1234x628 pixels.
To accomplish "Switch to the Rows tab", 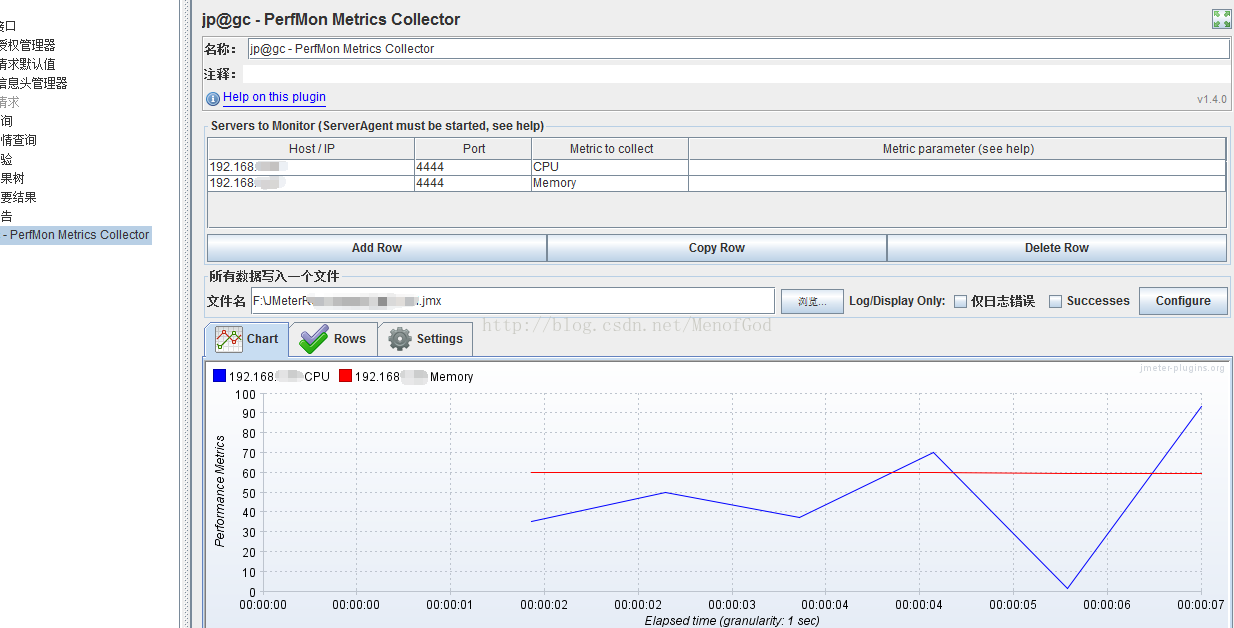I will point(334,339).
